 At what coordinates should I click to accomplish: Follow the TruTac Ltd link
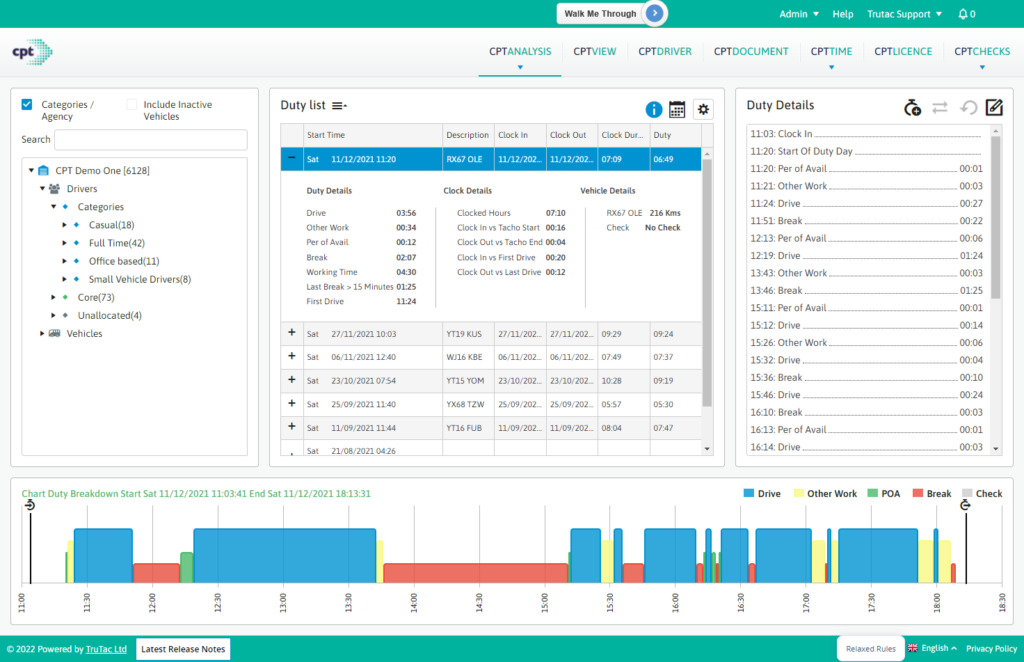pyautogui.click(x=106, y=649)
